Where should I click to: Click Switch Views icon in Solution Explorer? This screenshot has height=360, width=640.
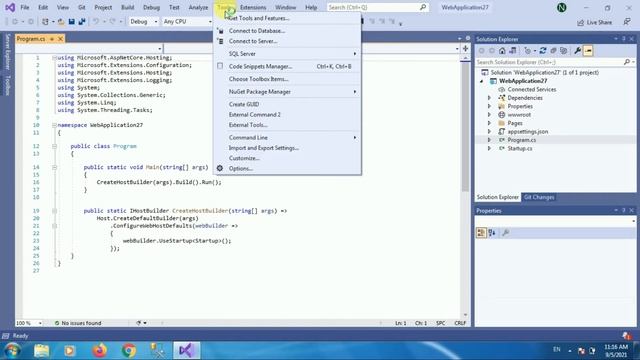tap(513, 51)
